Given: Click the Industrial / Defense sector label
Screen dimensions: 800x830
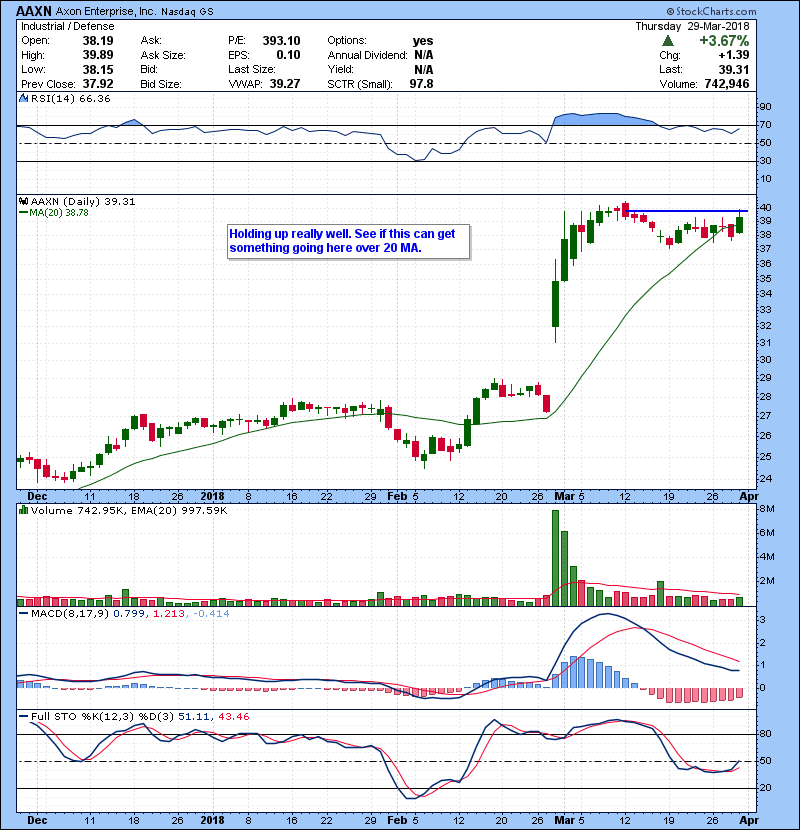Looking at the screenshot, I should point(67,26).
